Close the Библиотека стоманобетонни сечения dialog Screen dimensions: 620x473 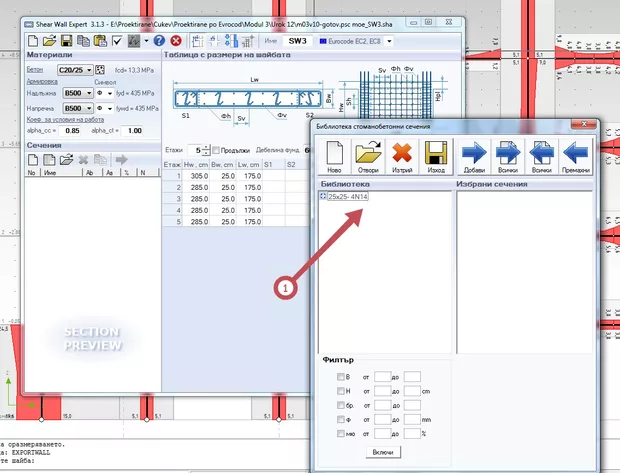(x=584, y=124)
